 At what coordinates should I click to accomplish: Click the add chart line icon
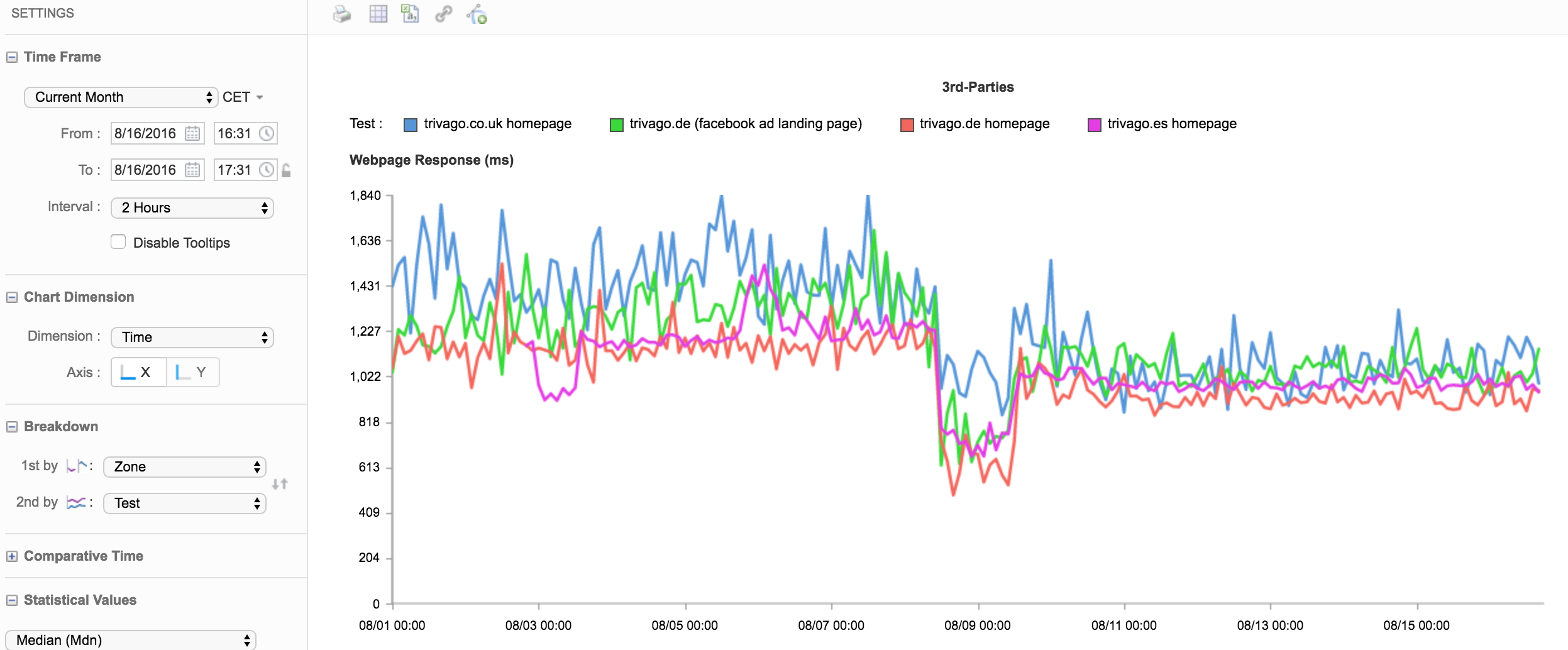[477, 14]
